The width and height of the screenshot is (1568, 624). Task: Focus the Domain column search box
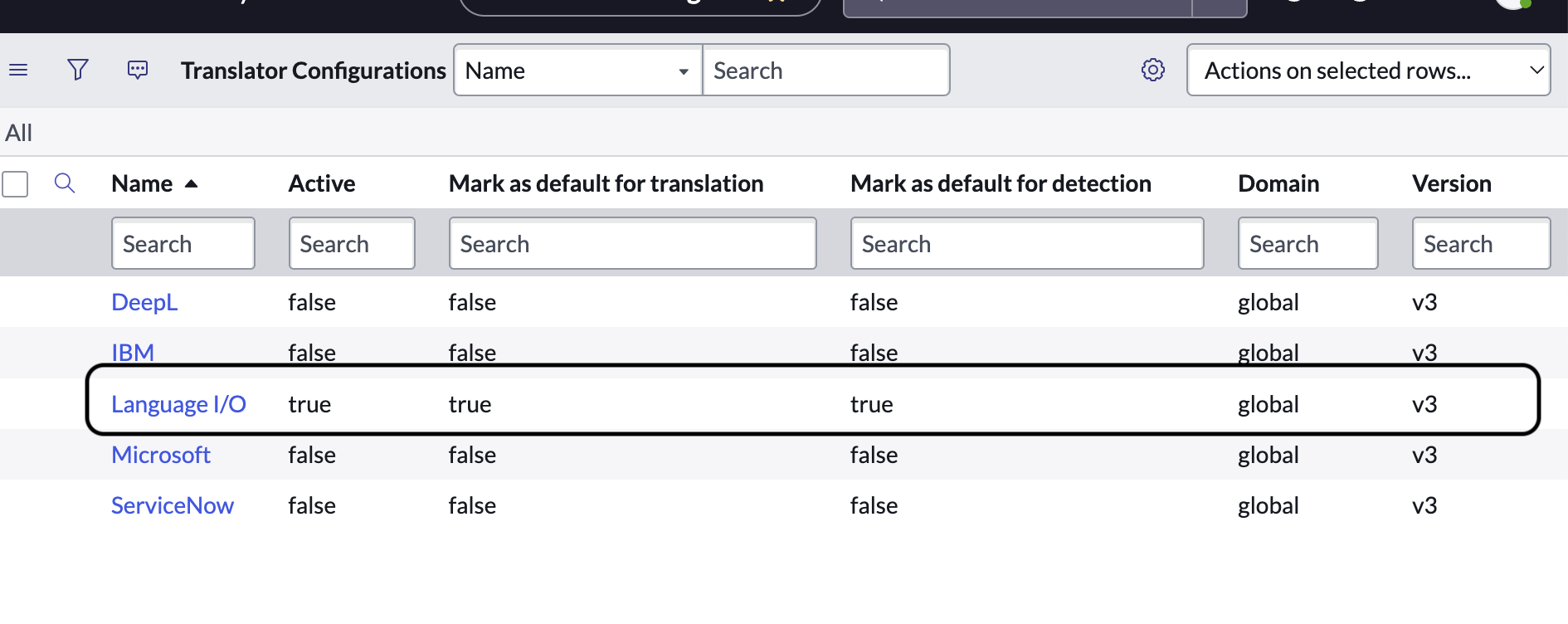tap(1307, 244)
